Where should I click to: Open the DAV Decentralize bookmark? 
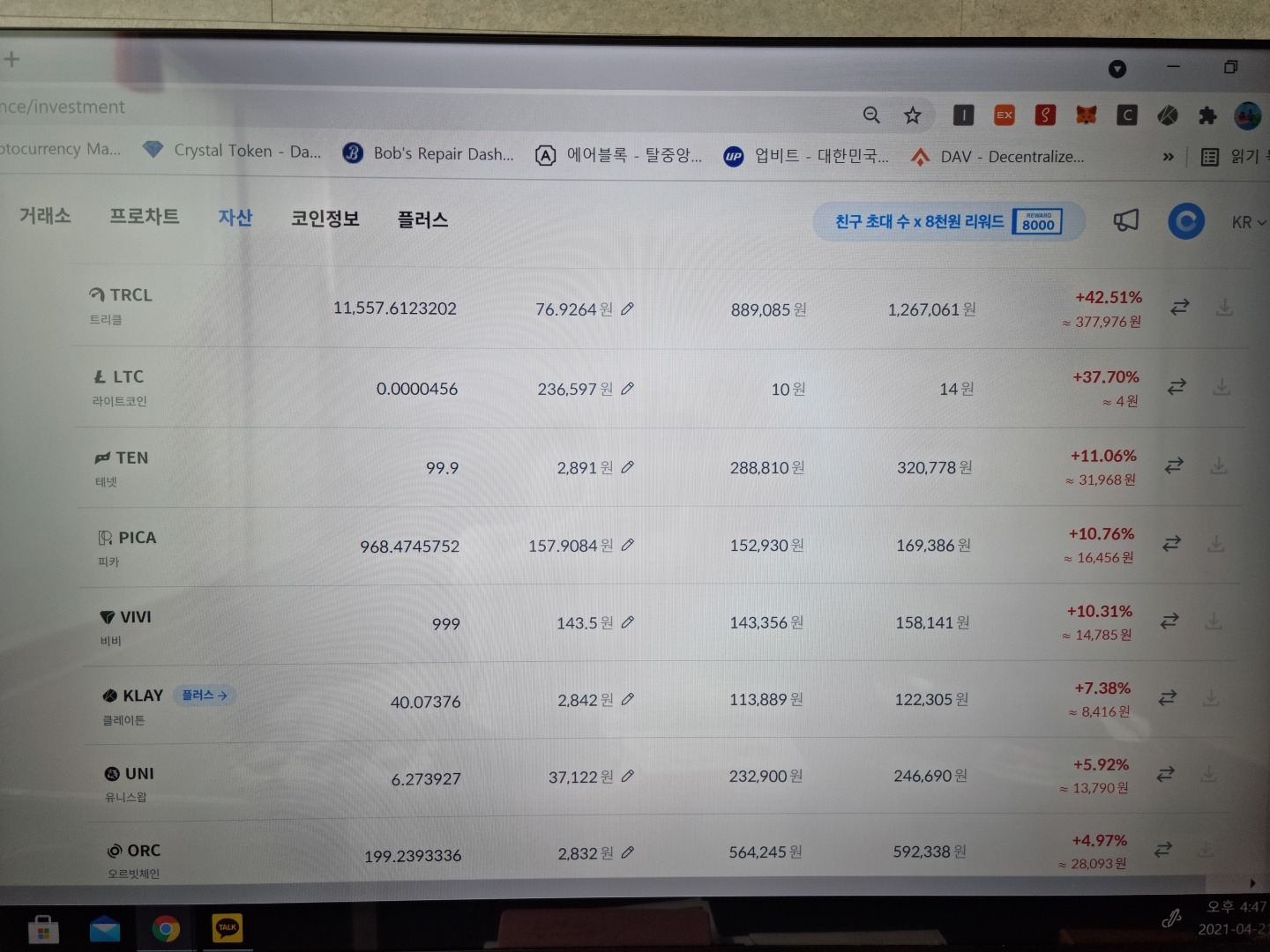[x=997, y=157]
